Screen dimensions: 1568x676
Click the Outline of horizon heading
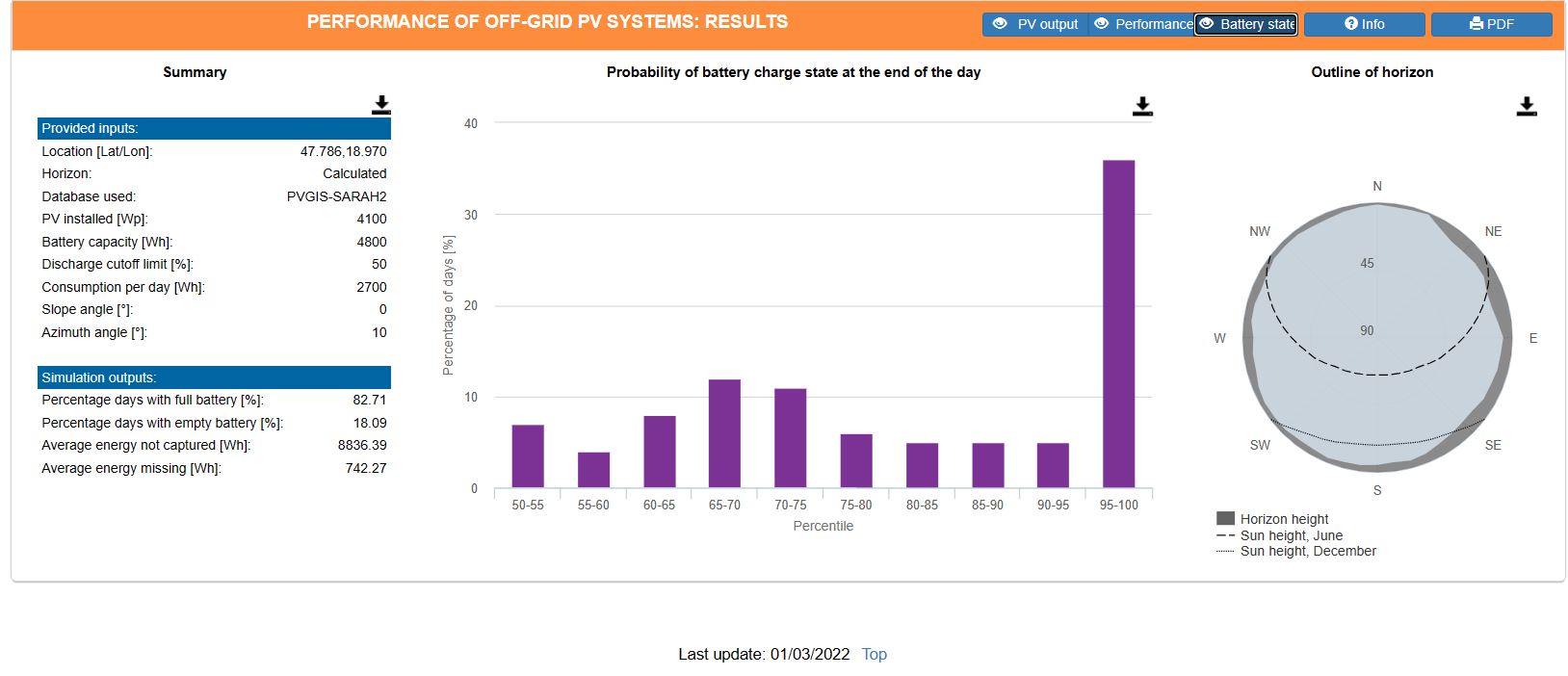(x=1372, y=72)
